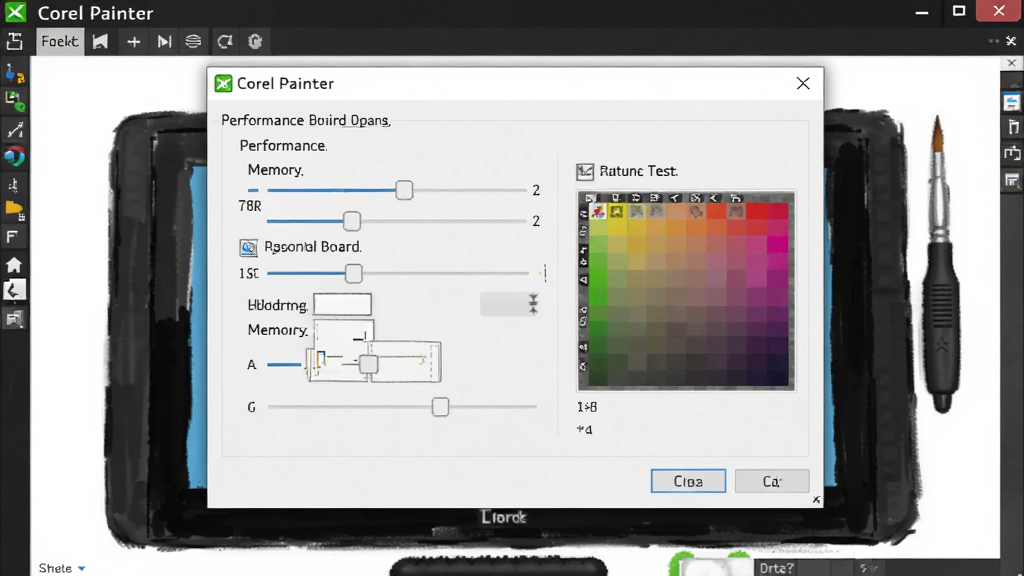Select the F text tool in left toolbox

12,237
